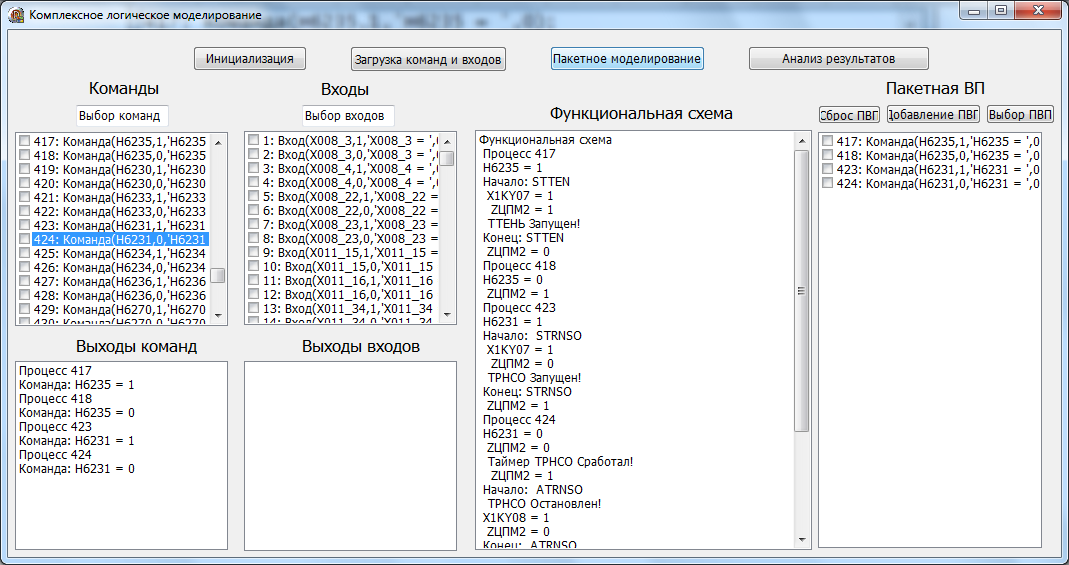Click 'Команда: H6235 = 1' in Выходы команд

76,384
